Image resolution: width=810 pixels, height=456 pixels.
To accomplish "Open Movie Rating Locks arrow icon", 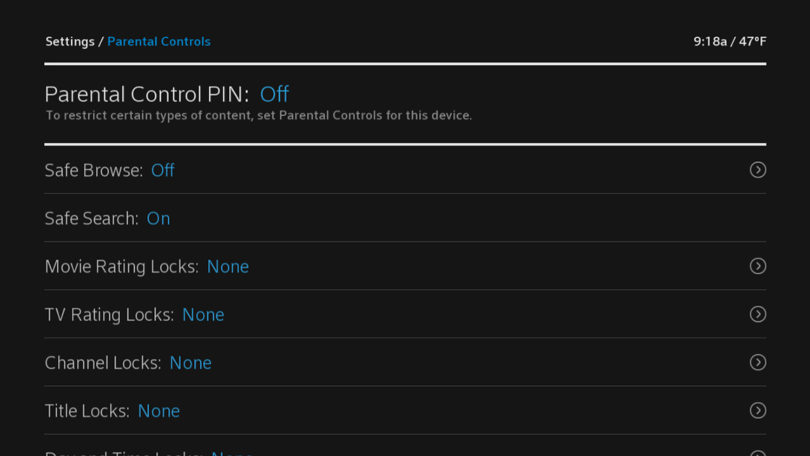I will point(757,266).
